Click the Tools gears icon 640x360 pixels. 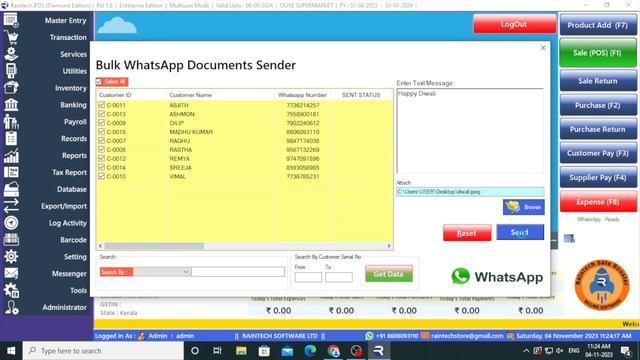(11, 290)
